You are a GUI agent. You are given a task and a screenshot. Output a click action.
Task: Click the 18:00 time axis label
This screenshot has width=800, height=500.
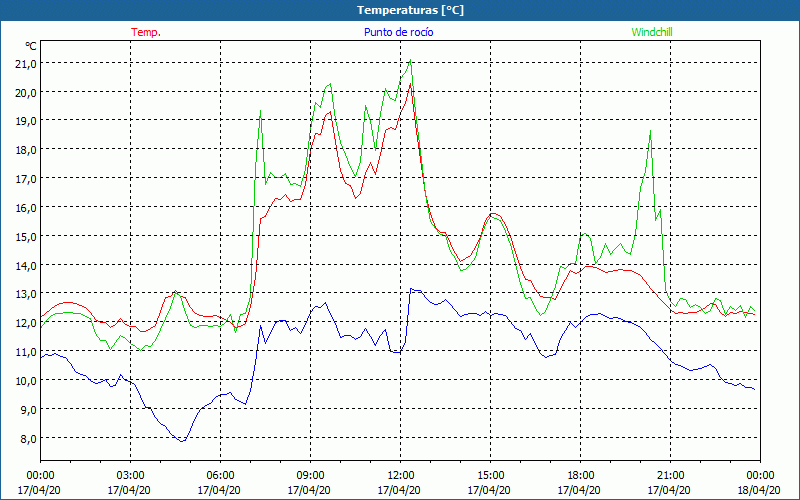[580, 476]
